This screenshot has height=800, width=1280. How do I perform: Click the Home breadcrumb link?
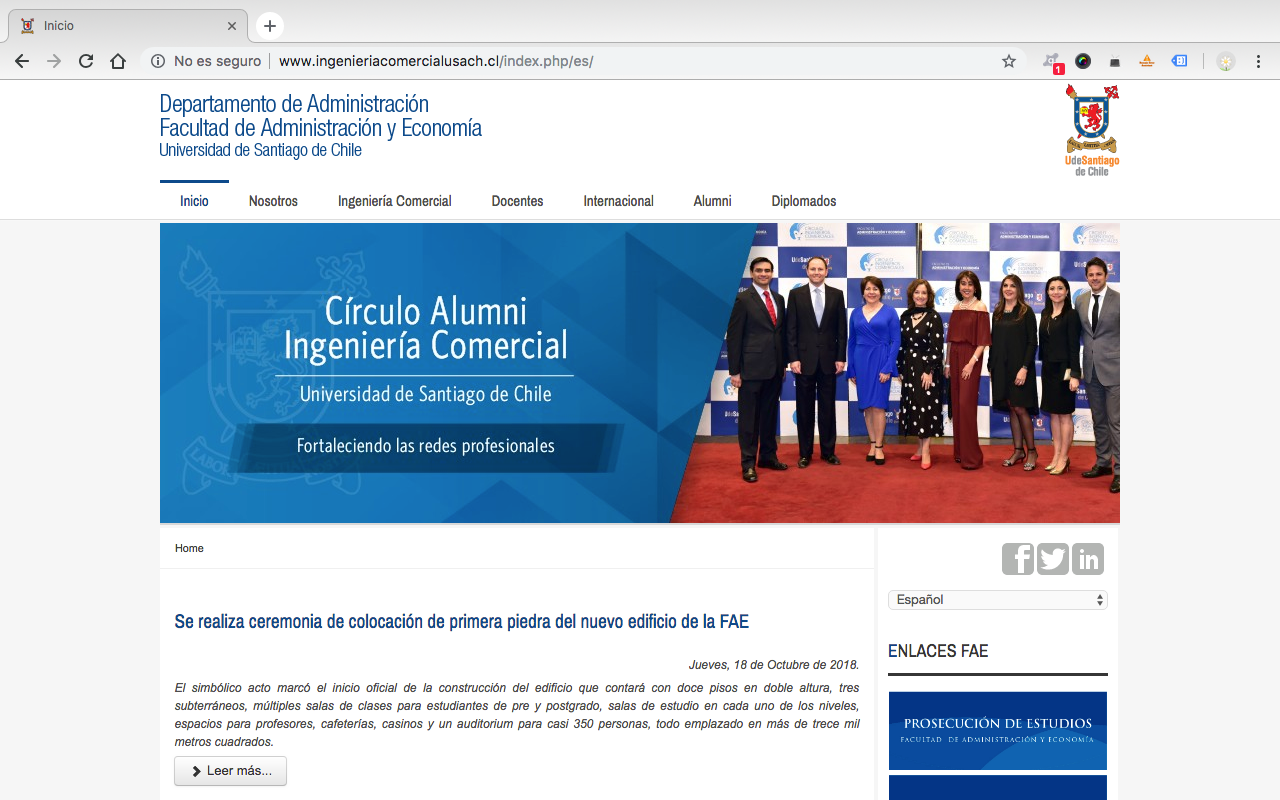[189, 548]
